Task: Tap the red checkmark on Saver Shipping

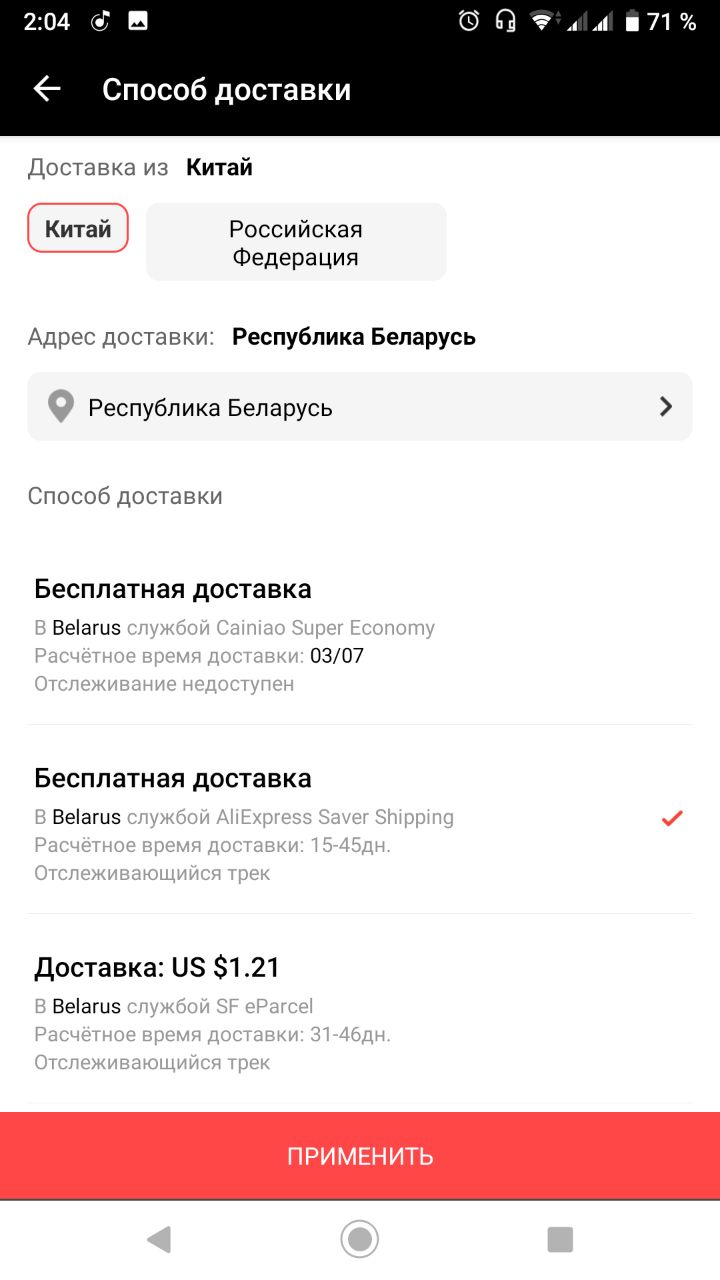Action: [672, 819]
